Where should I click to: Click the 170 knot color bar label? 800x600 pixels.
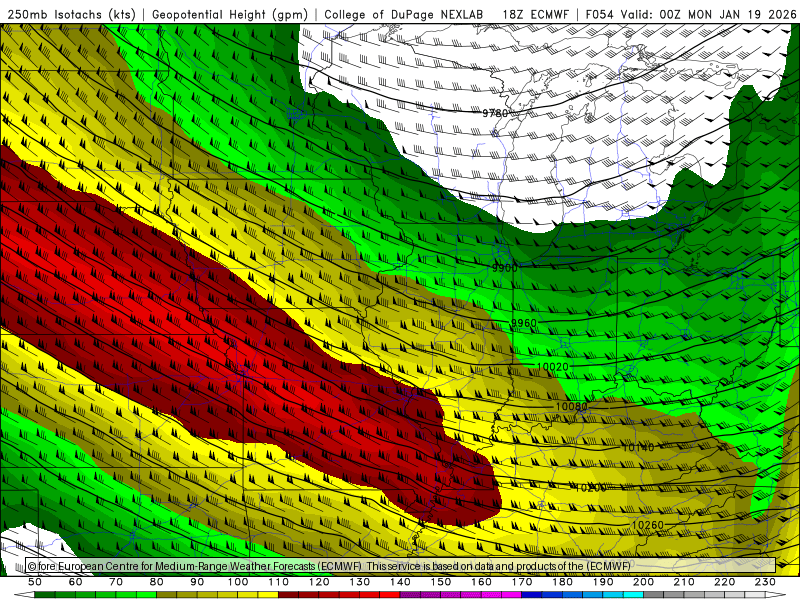coord(522,582)
